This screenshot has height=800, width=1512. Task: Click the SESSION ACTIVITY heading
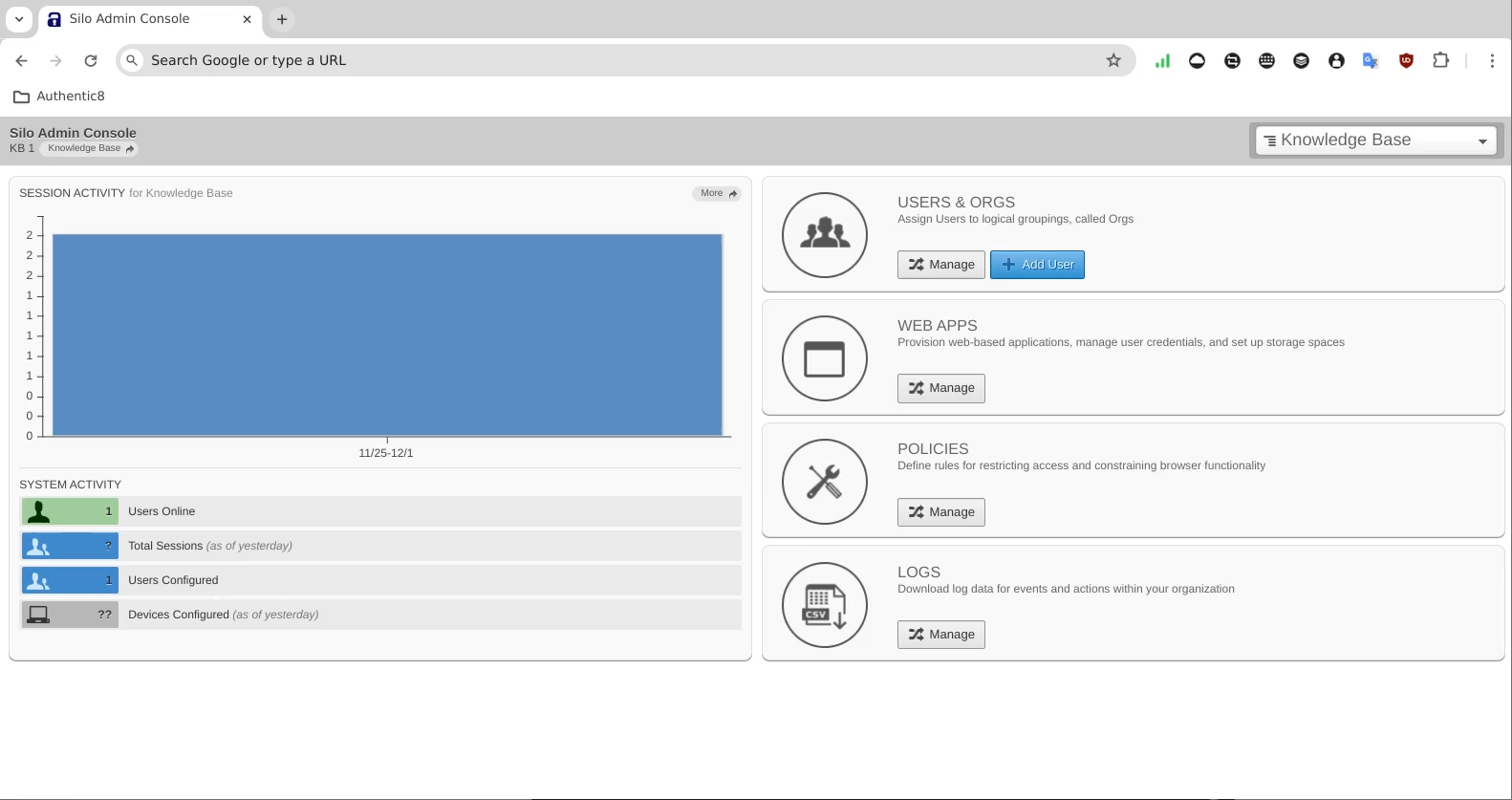(72, 193)
